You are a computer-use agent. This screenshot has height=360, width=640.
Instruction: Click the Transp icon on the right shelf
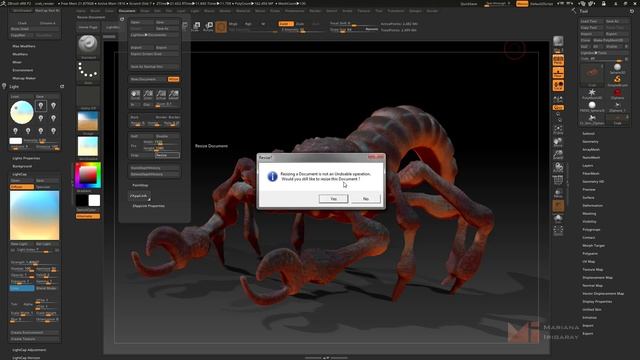(x=558, y=193)
